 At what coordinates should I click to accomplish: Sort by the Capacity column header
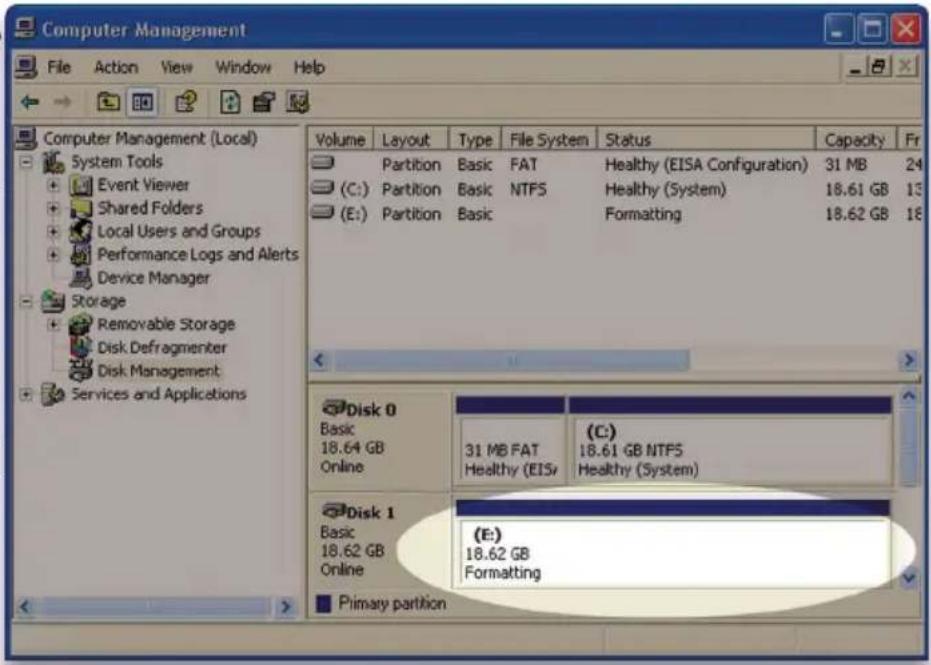coord(856,140)
